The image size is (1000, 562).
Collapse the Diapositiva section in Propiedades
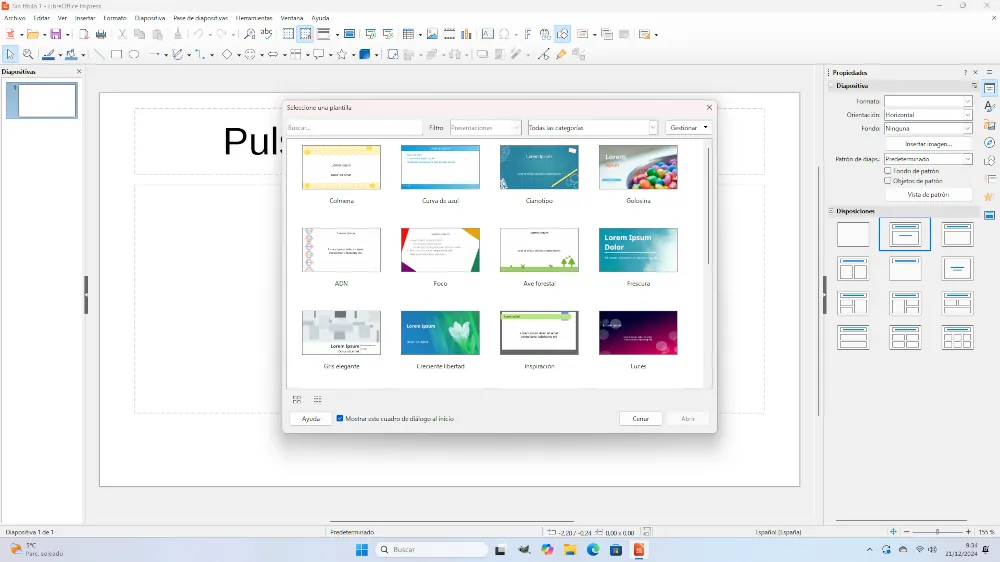tap(831, 85)
